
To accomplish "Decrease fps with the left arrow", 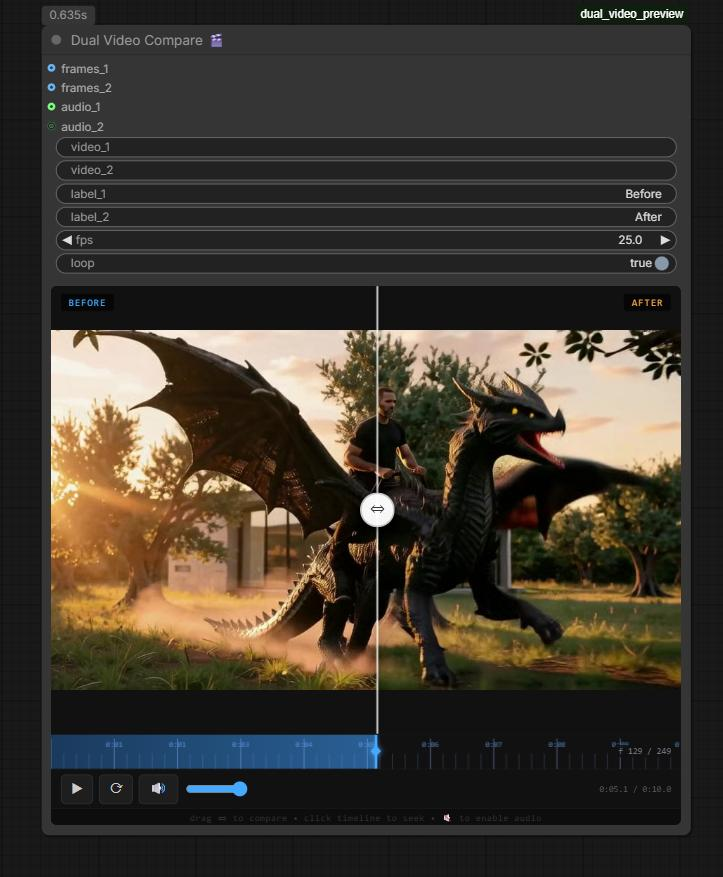I will click(x=67, y=240).
